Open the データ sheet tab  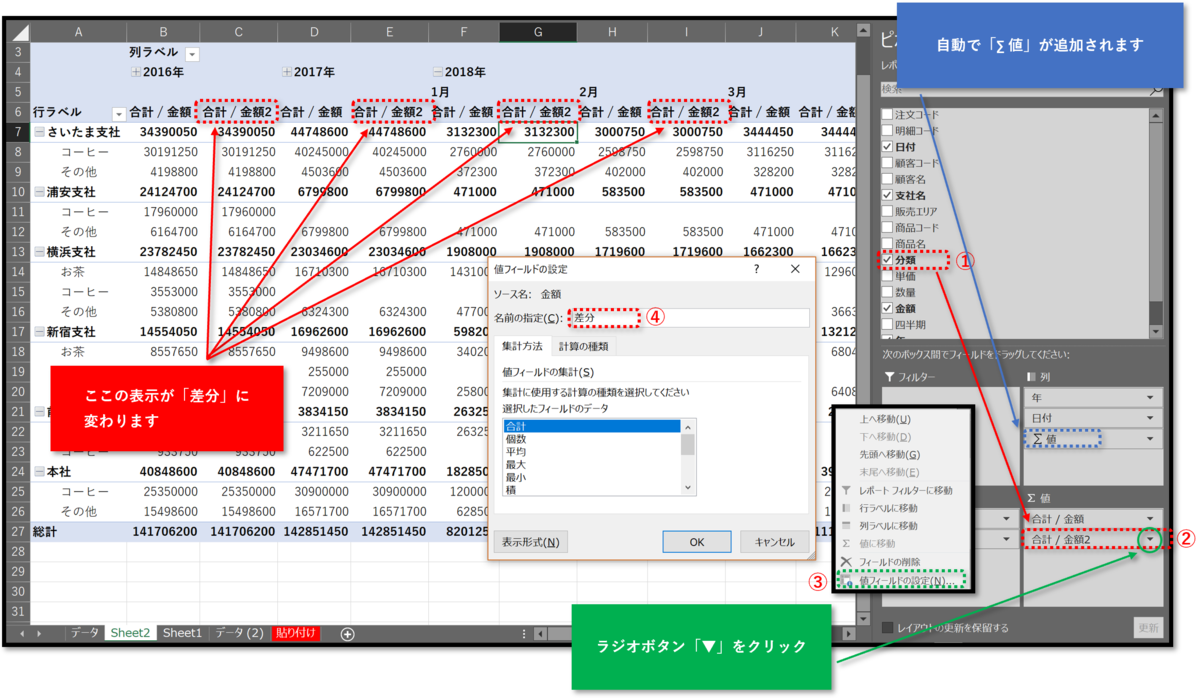coord(85,633)
